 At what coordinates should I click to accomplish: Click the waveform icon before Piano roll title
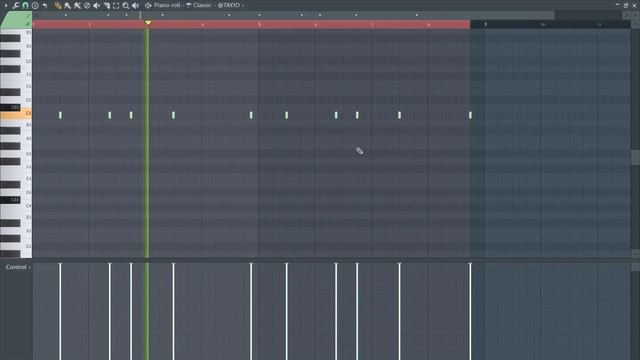point(148,5)
